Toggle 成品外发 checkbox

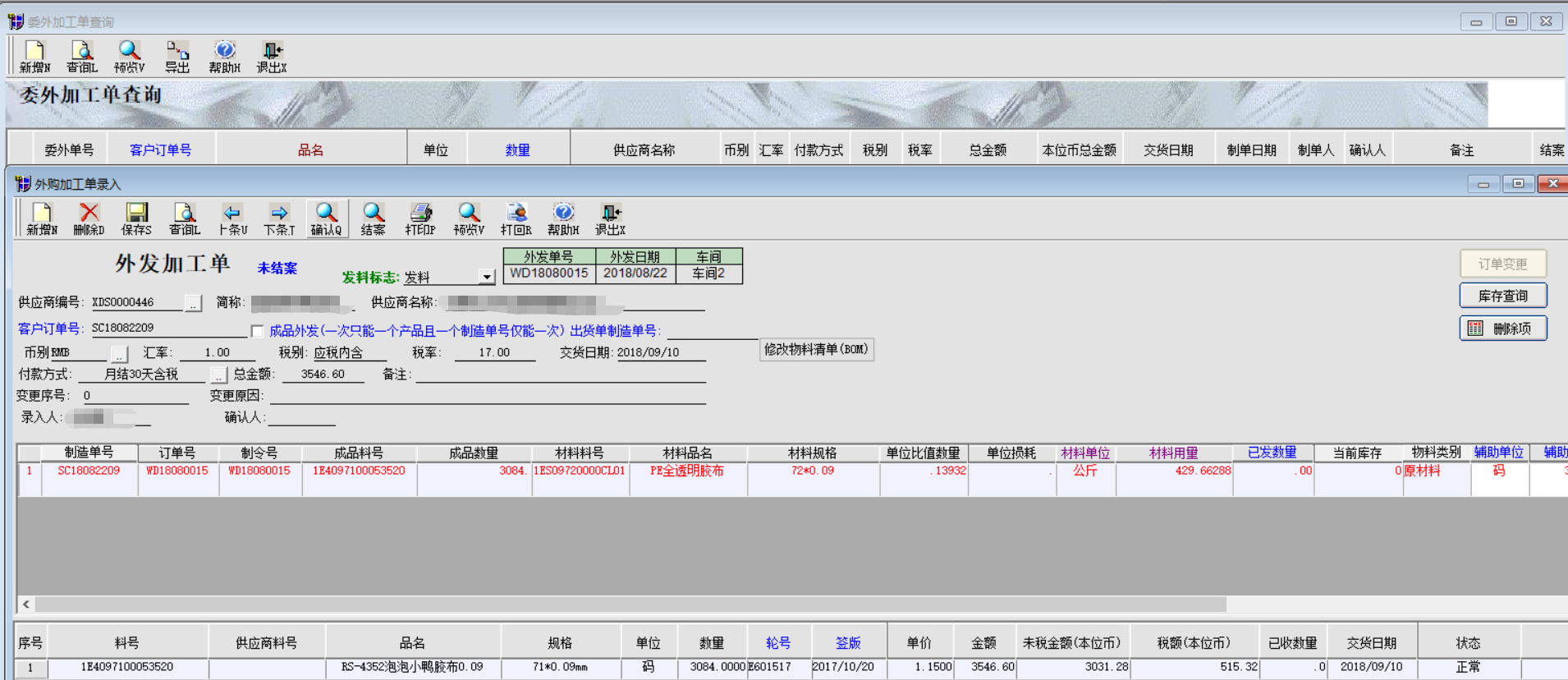[257, 331]
